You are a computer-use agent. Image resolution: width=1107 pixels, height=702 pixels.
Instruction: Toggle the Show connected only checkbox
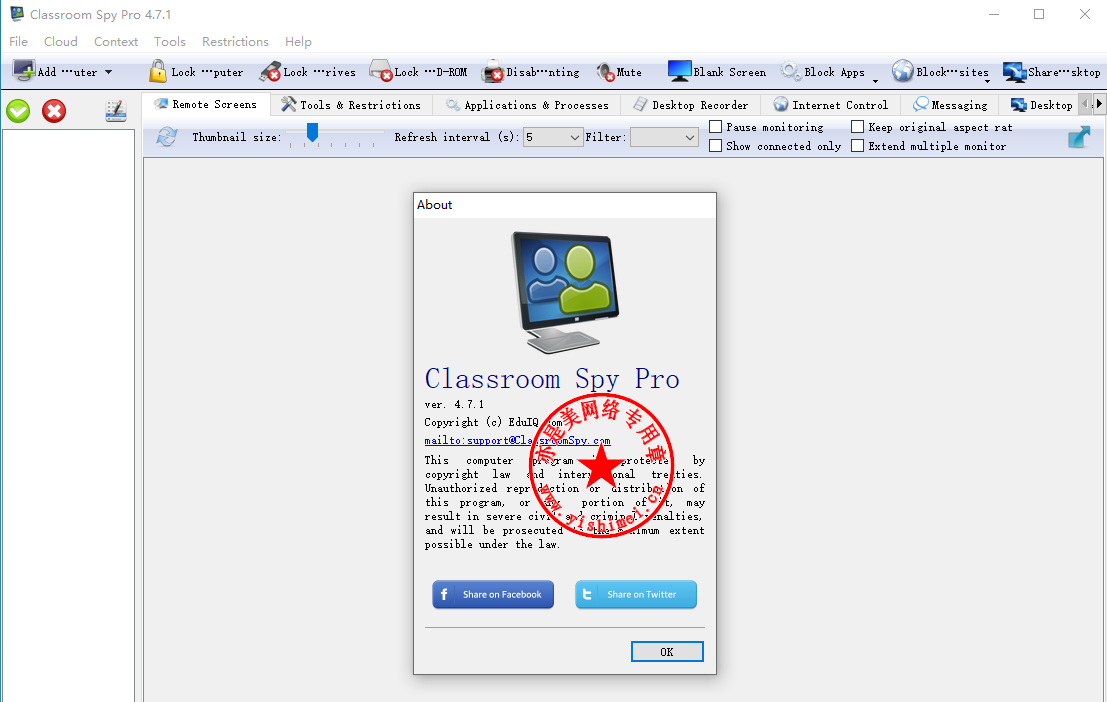point(715,145)
